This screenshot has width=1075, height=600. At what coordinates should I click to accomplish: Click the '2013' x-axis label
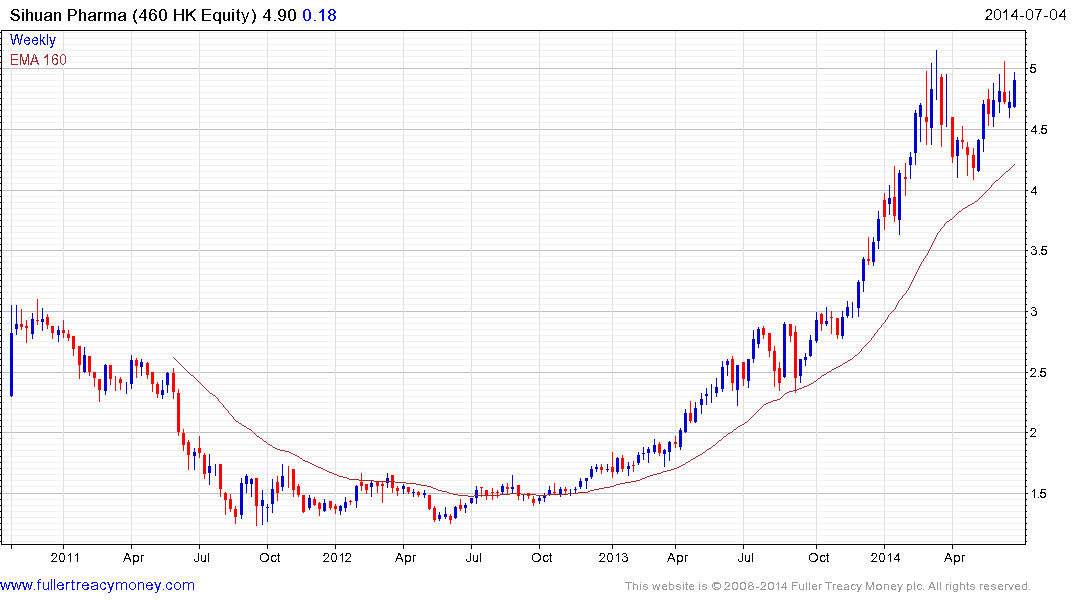click(613, 557)
